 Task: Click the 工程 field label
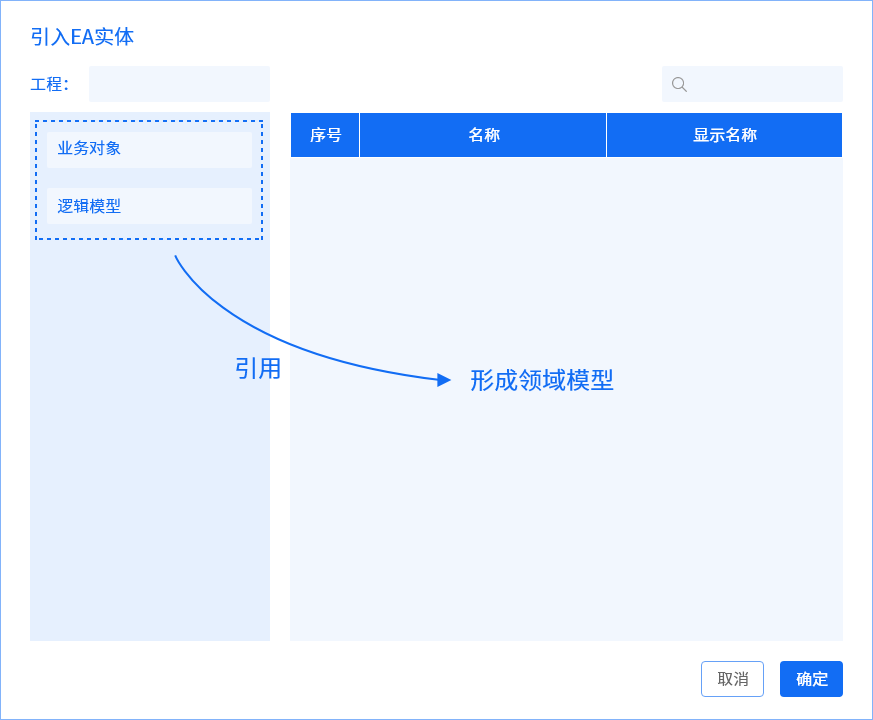coord(49,85)
